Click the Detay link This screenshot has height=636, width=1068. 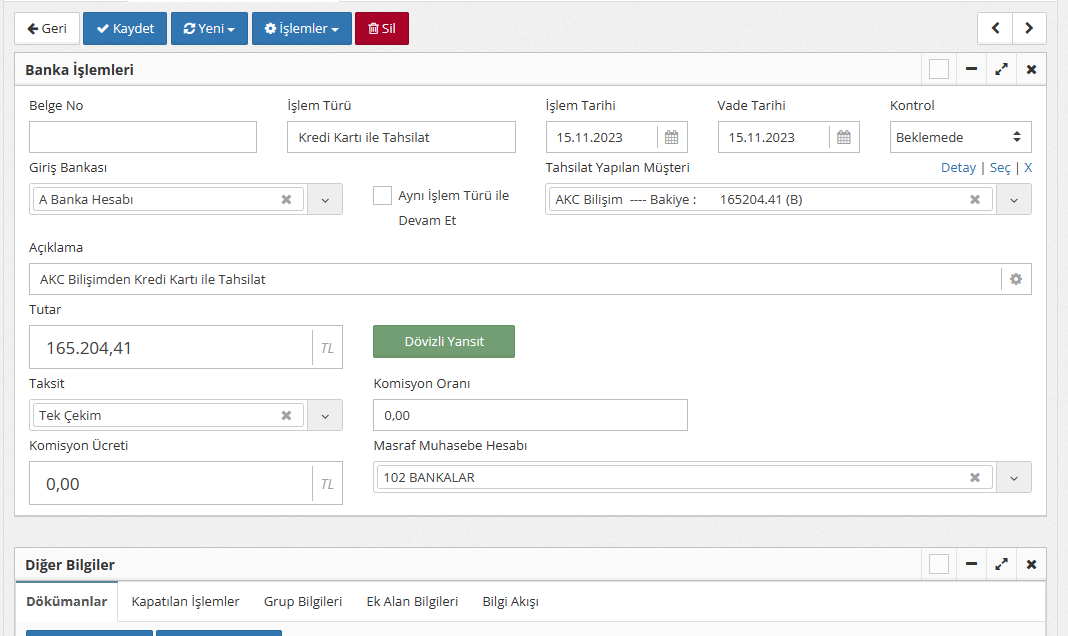958,168
